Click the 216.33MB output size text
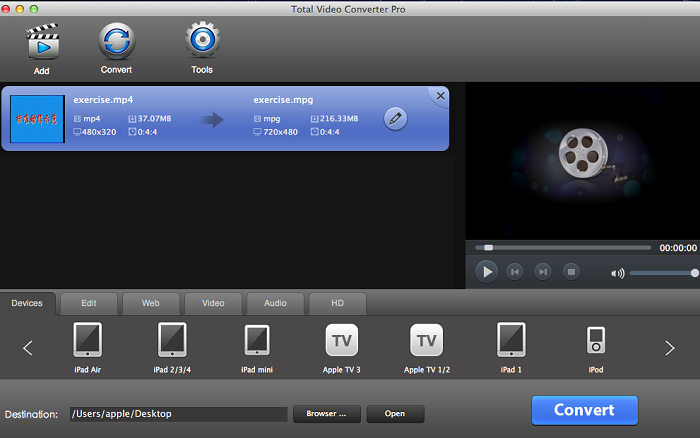This screenshot has width=700, height=438. tap(339, 119)
